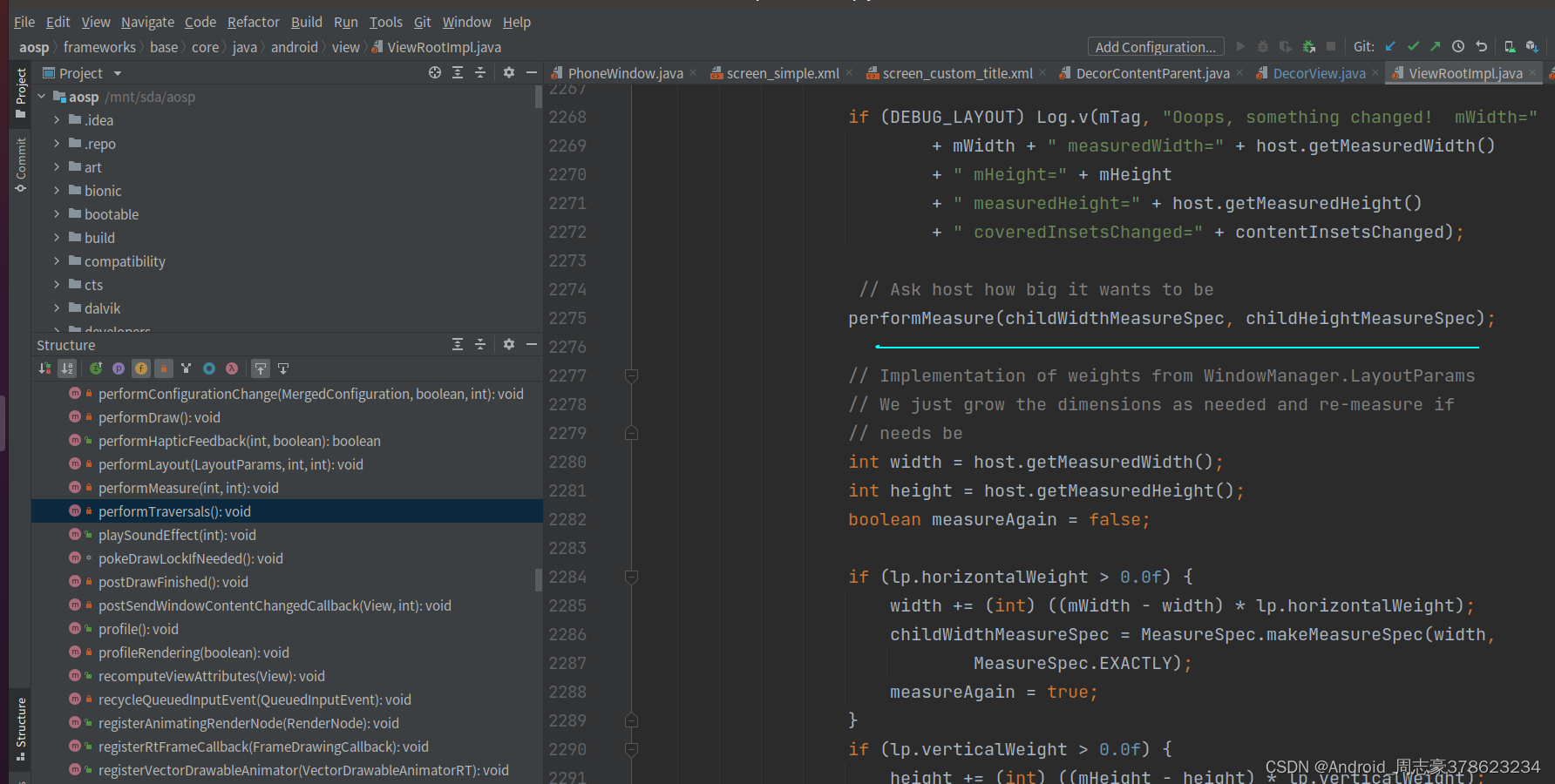Expand the bionic folder
Image resolution: width=1555 pixels, height=784 pixels.
57,191
